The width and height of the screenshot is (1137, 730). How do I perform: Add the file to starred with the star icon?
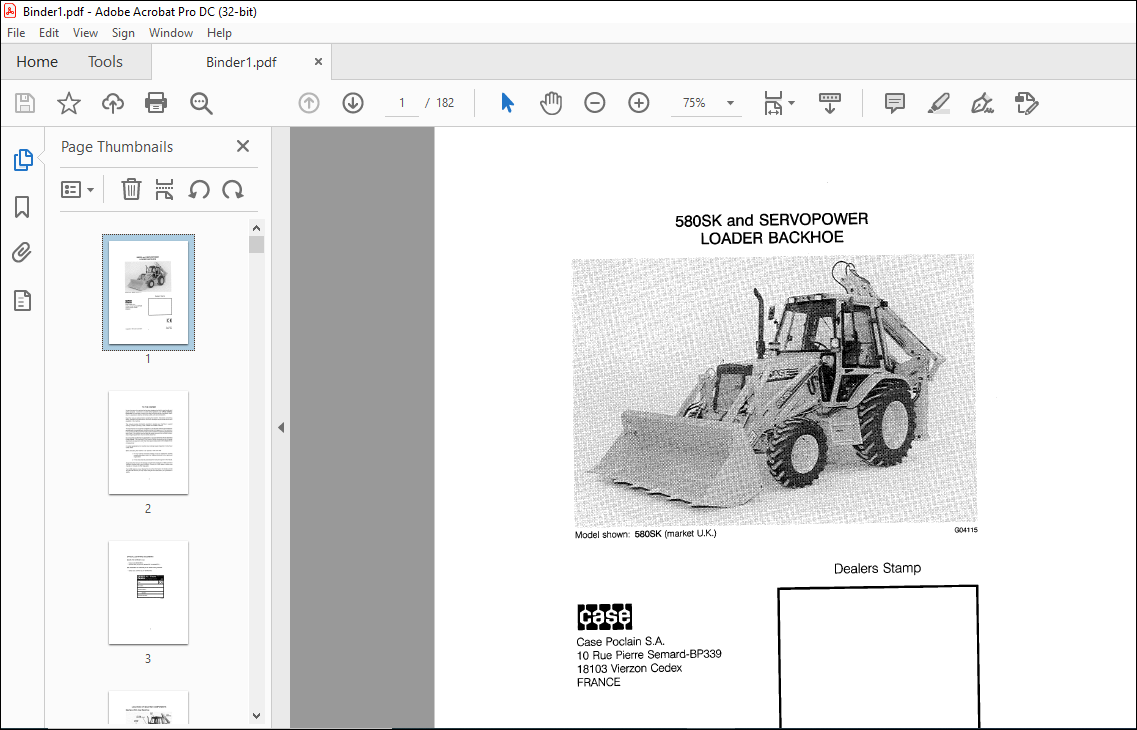coord(69,103)
